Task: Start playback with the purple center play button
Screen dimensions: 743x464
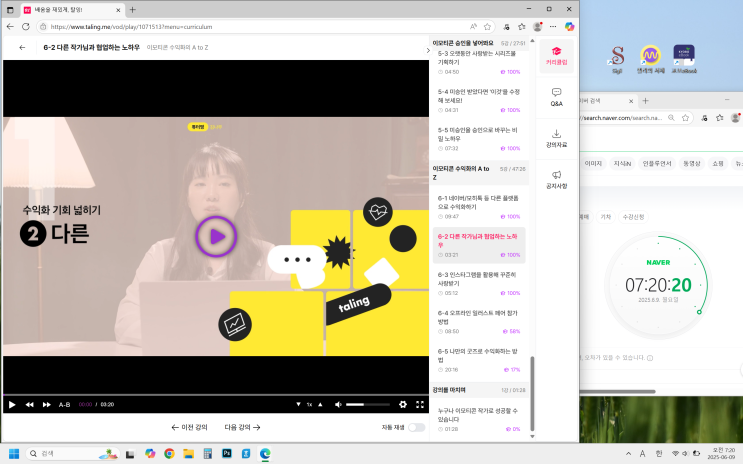Action: (216, 237)
